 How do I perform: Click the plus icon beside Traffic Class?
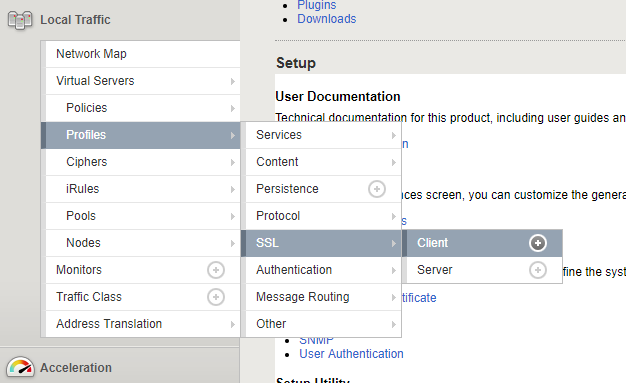tap(216, 297)
